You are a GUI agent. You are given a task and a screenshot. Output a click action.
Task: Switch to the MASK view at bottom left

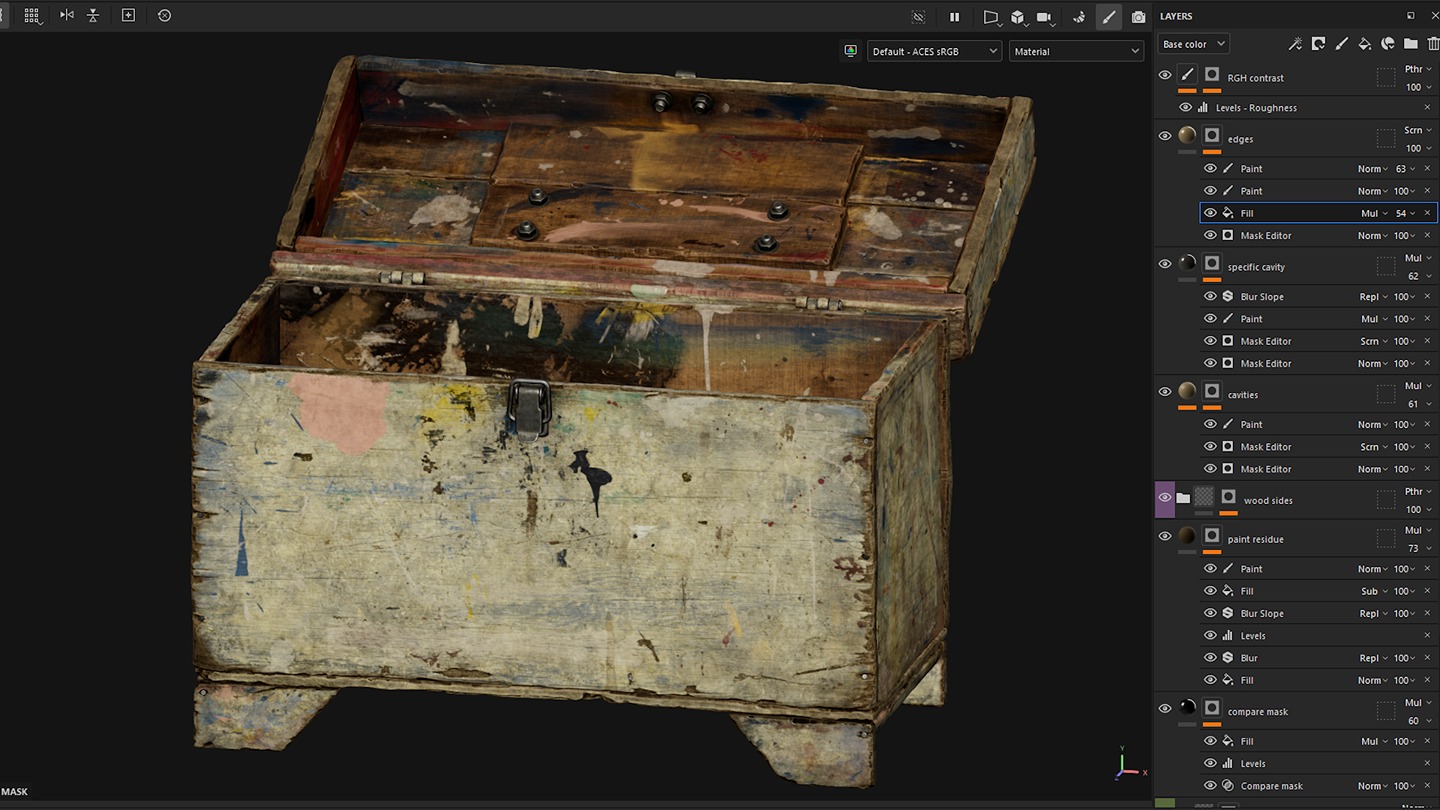tap(14, 791)
